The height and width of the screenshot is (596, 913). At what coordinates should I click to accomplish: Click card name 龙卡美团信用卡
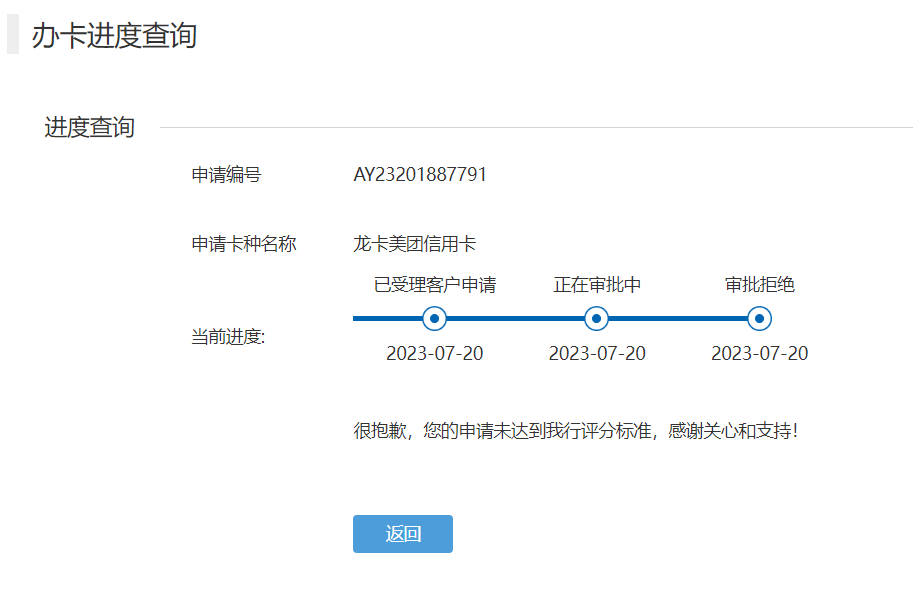[415, 243]
